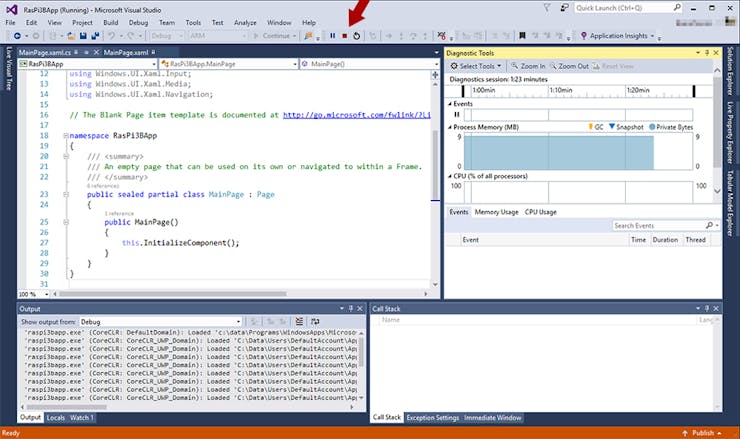Click the code editor vertical scrollbar thumb
This screenshot has width=740, height=439.
(435, 165)
